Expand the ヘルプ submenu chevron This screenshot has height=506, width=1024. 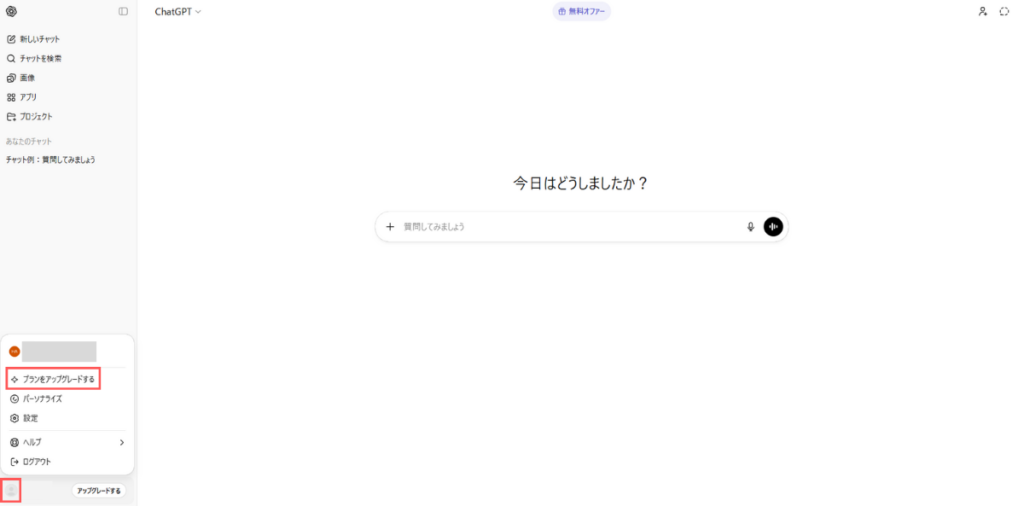pyautogui.click(x=122, y=442)
